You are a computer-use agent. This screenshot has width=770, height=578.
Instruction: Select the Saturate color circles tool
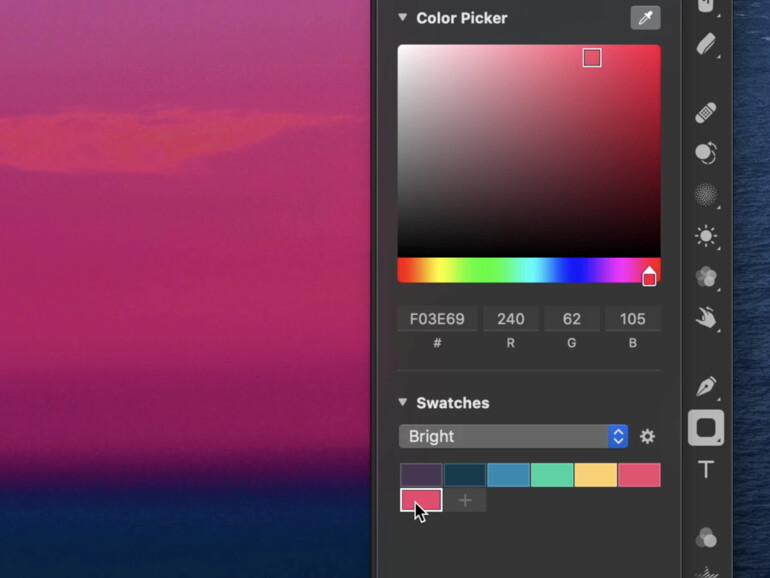coord(706,277)
